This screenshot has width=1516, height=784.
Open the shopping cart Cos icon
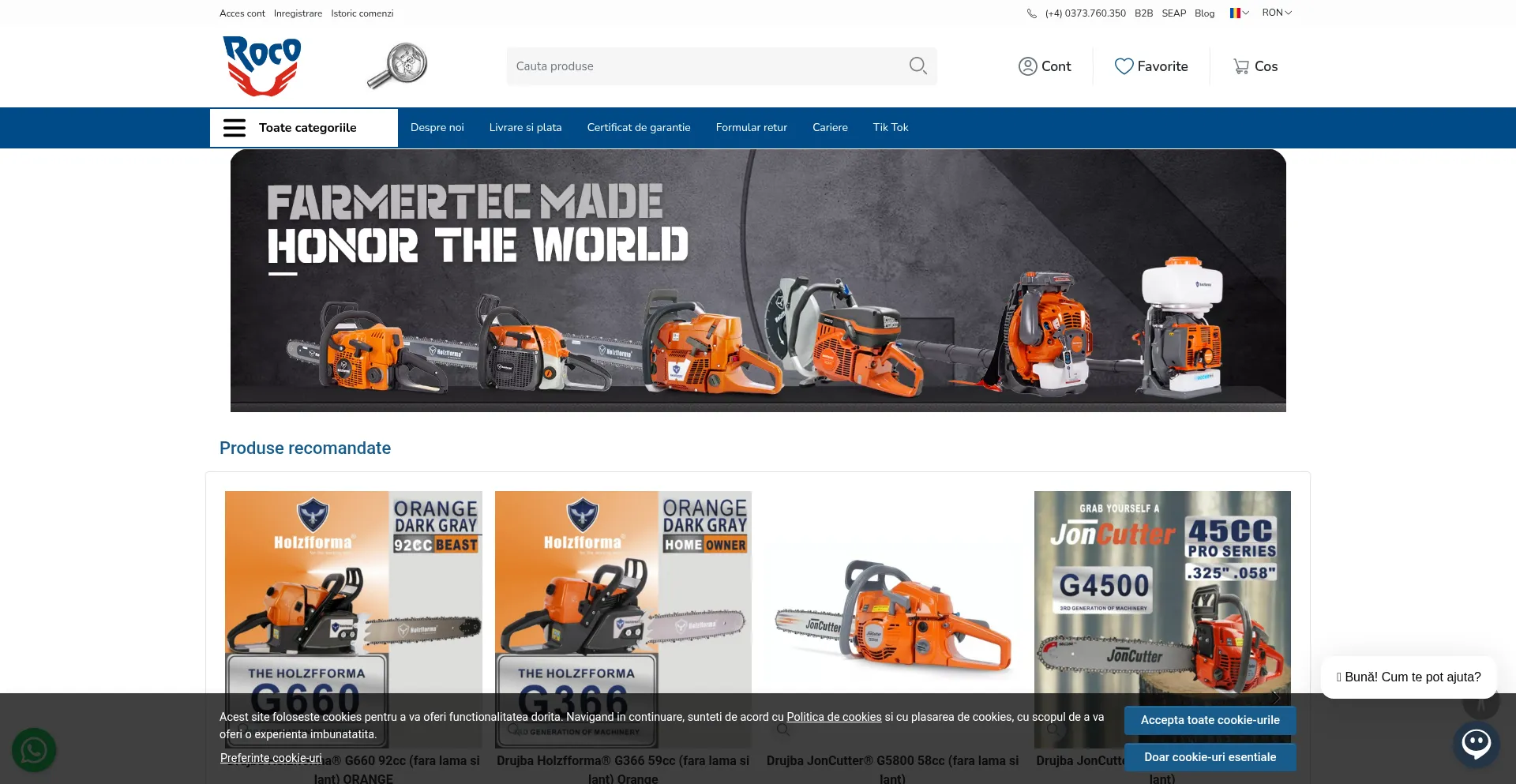[1240, 66]
